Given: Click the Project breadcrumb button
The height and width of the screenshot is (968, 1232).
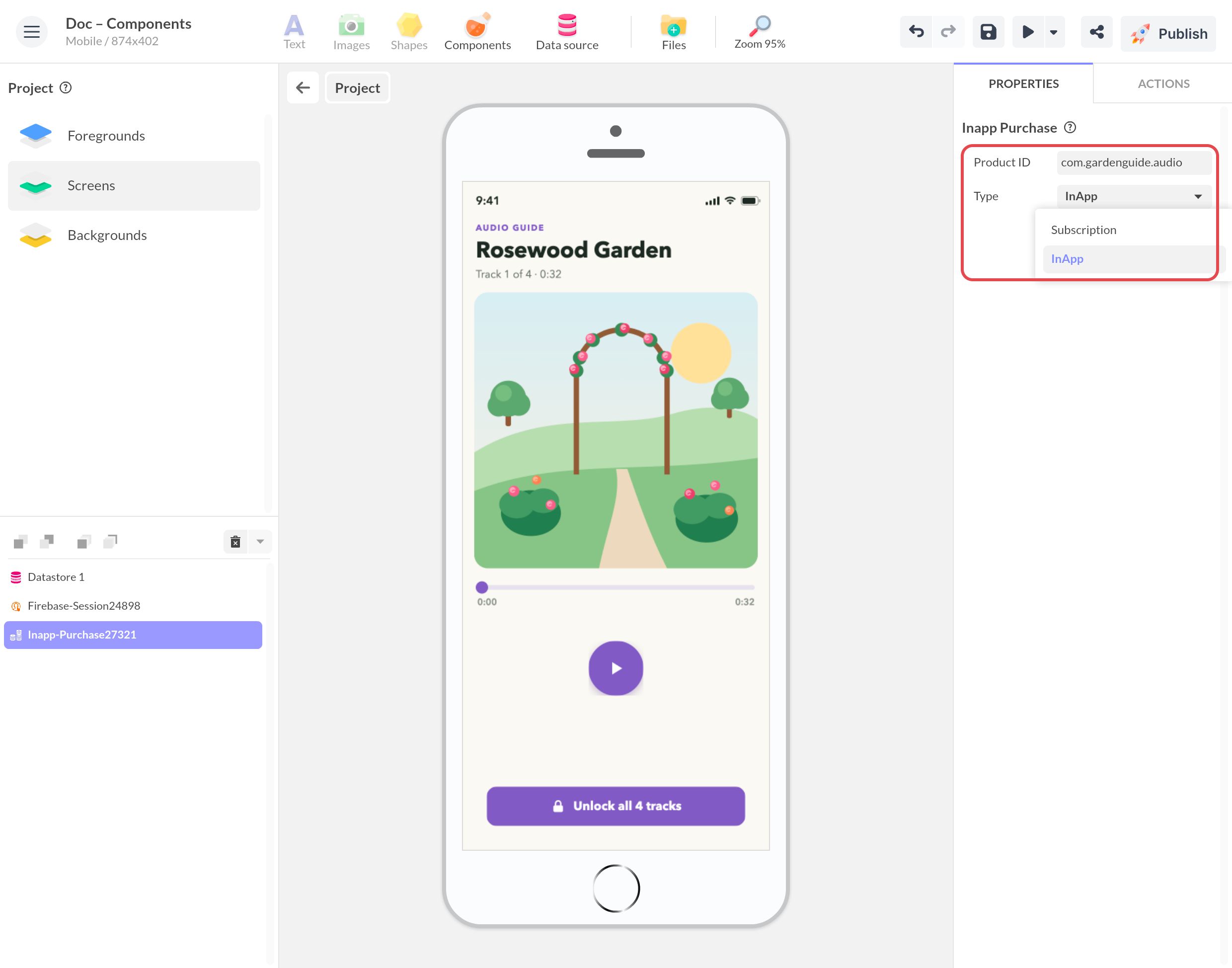Looking at the screenshot, I should 357,88.
